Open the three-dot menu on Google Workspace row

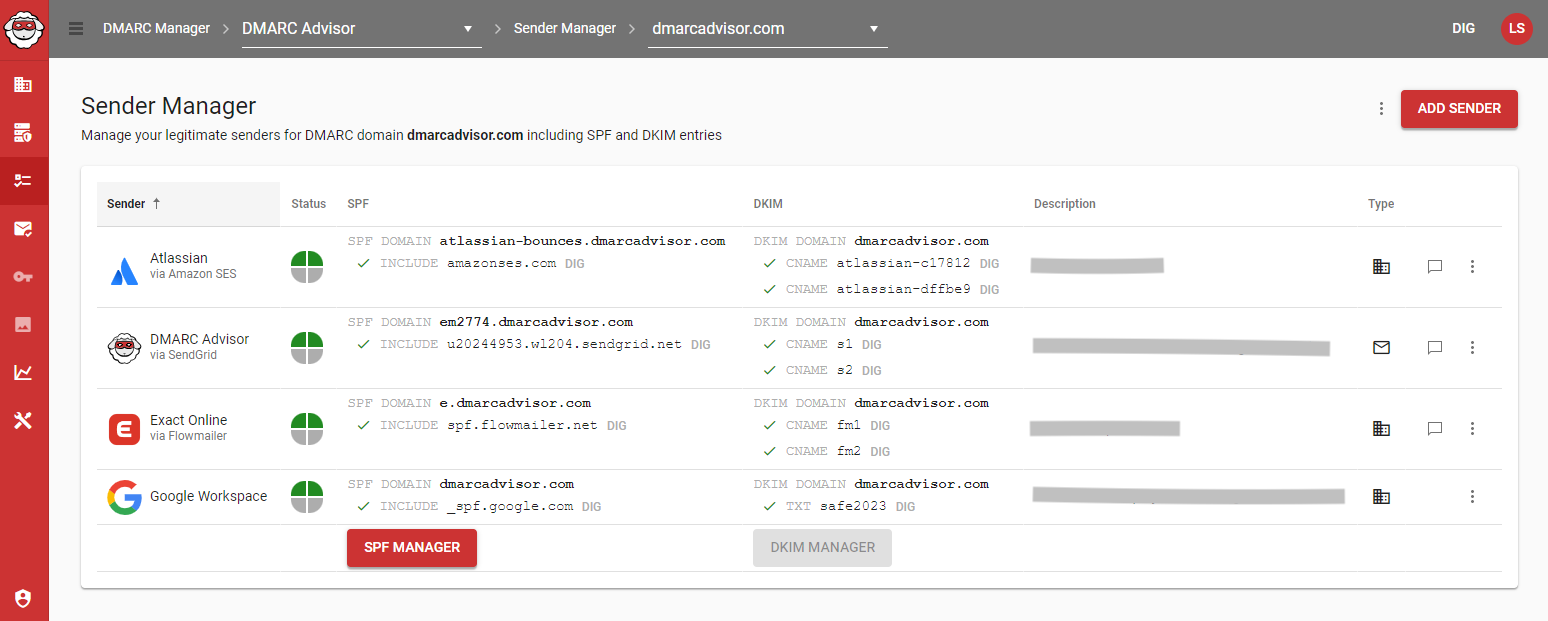click(1472, 496)
